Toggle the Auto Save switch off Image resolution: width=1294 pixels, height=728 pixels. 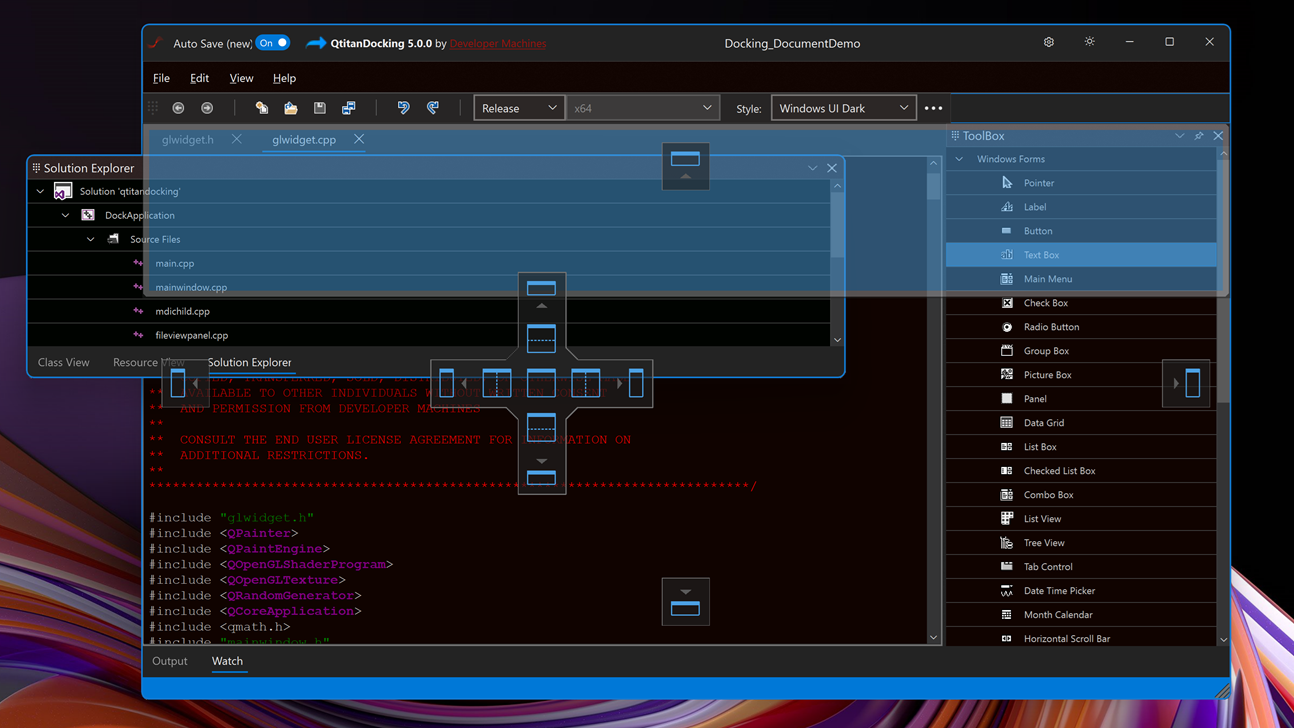pos(272,42)
